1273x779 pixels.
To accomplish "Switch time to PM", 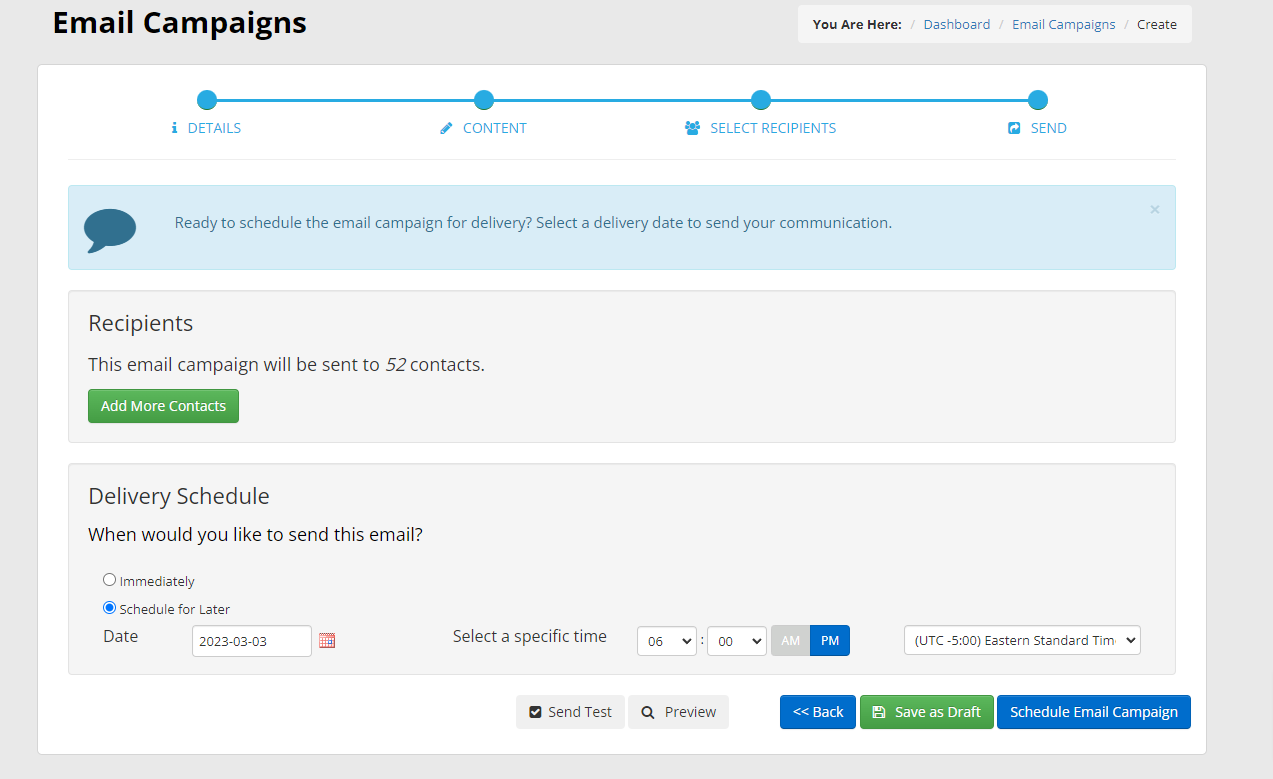I will click(x=830, y=641).
